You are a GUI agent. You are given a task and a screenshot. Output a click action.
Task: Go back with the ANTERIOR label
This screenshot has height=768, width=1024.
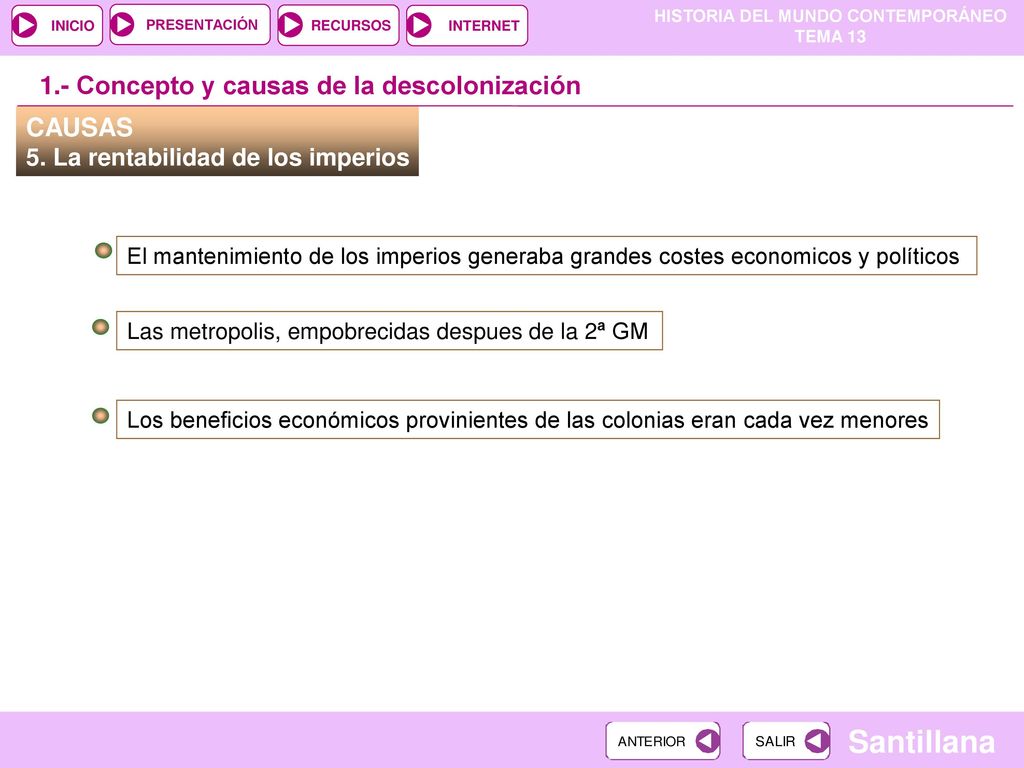click(x=651, y=741)
